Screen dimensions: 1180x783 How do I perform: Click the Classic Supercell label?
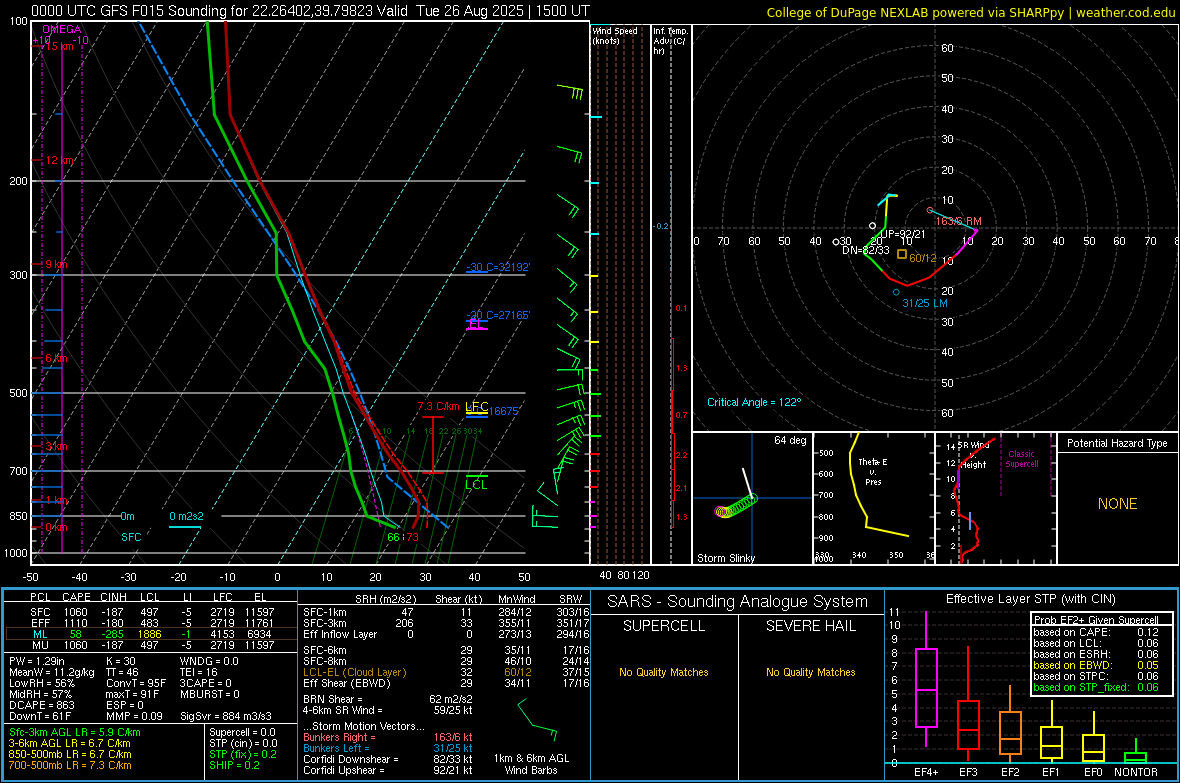(1021, 459)
